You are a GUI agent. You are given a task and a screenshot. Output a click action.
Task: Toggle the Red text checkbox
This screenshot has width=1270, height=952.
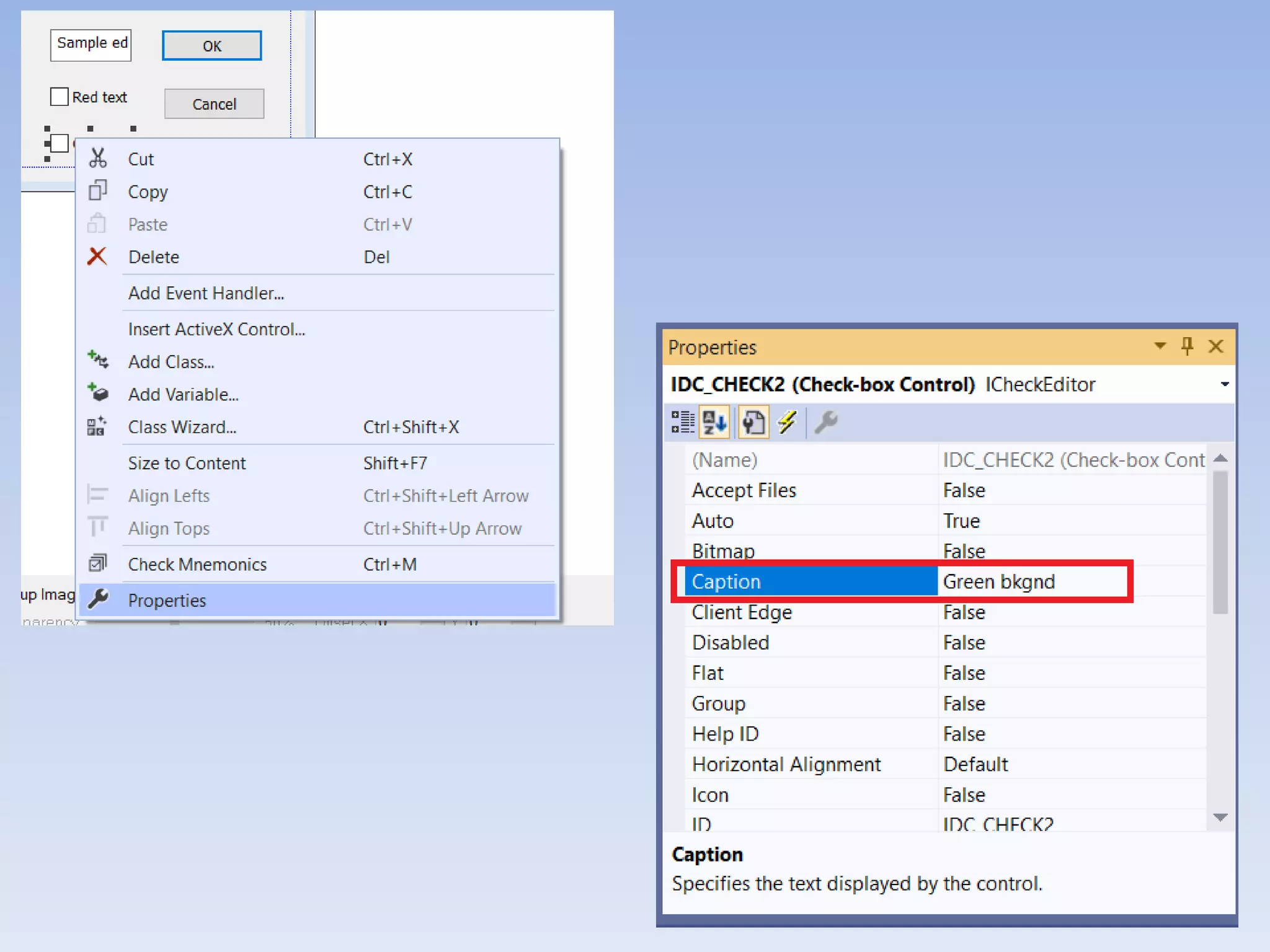60,97
